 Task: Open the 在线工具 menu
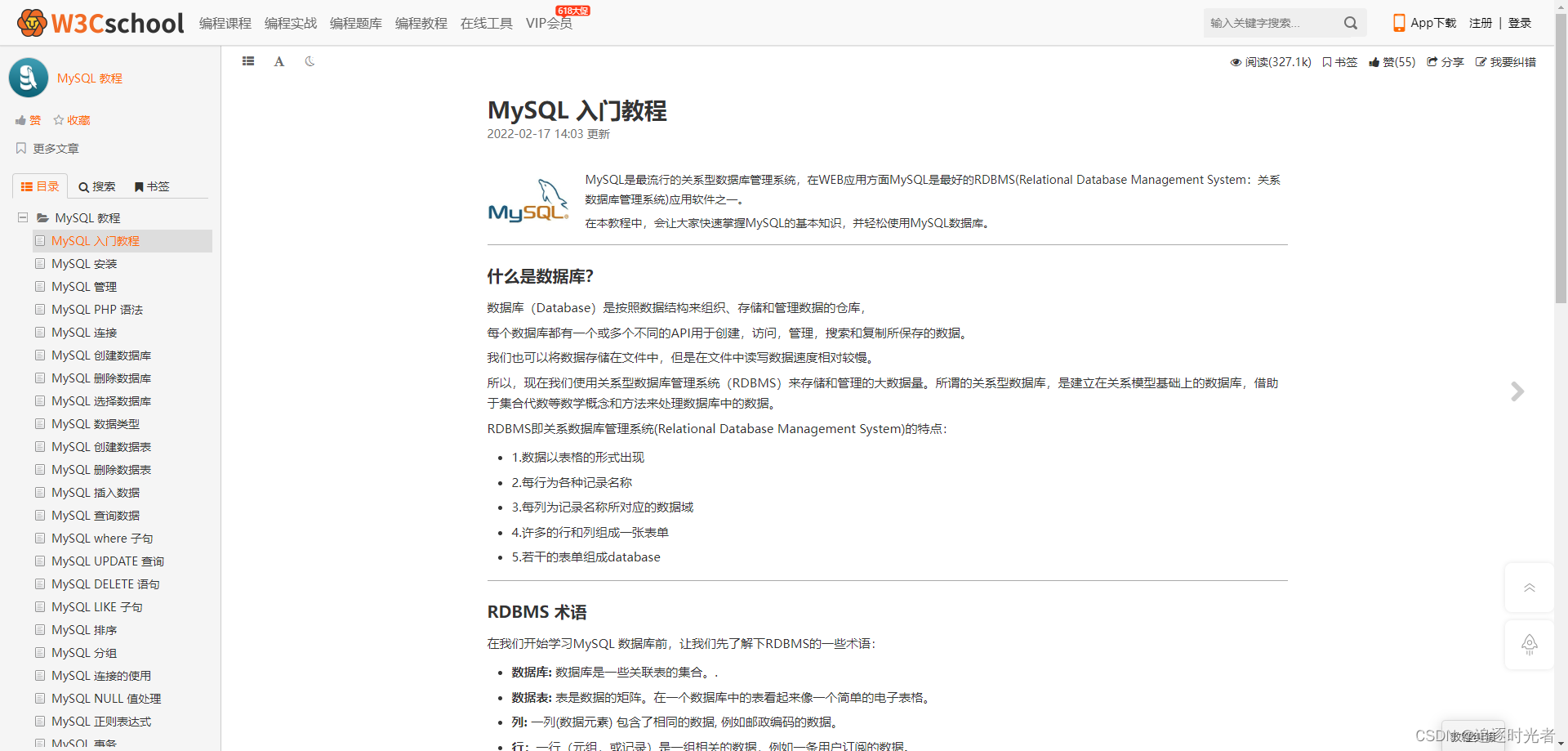pos(486,23)
